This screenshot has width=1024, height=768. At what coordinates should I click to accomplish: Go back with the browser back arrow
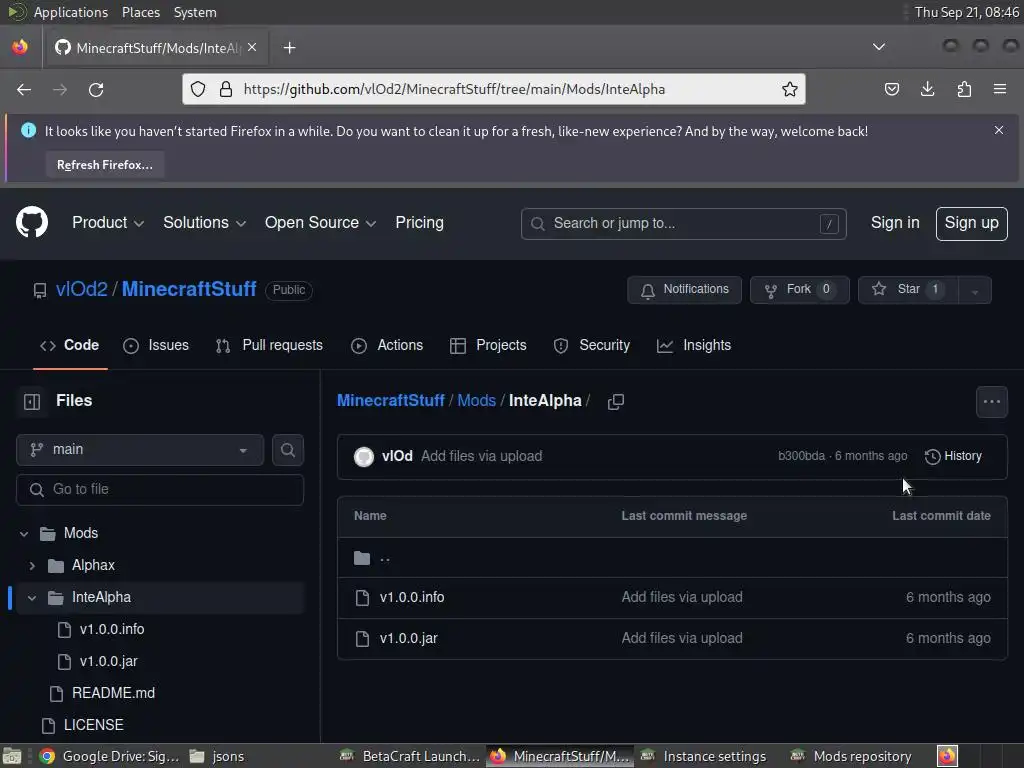coord(24,89)
